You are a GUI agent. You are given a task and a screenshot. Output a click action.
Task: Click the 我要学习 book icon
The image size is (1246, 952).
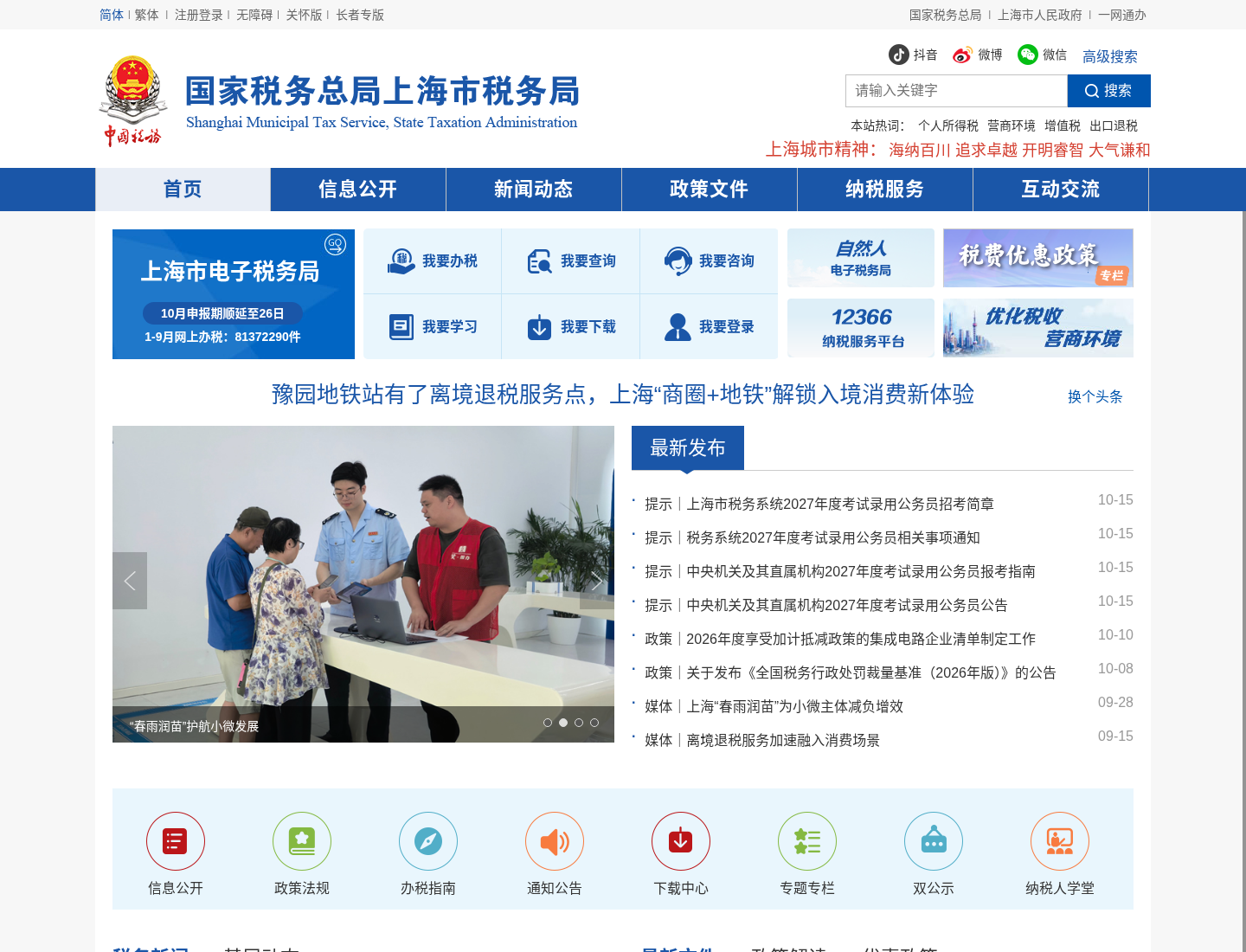pyautogui.click(x=401, y=327)
